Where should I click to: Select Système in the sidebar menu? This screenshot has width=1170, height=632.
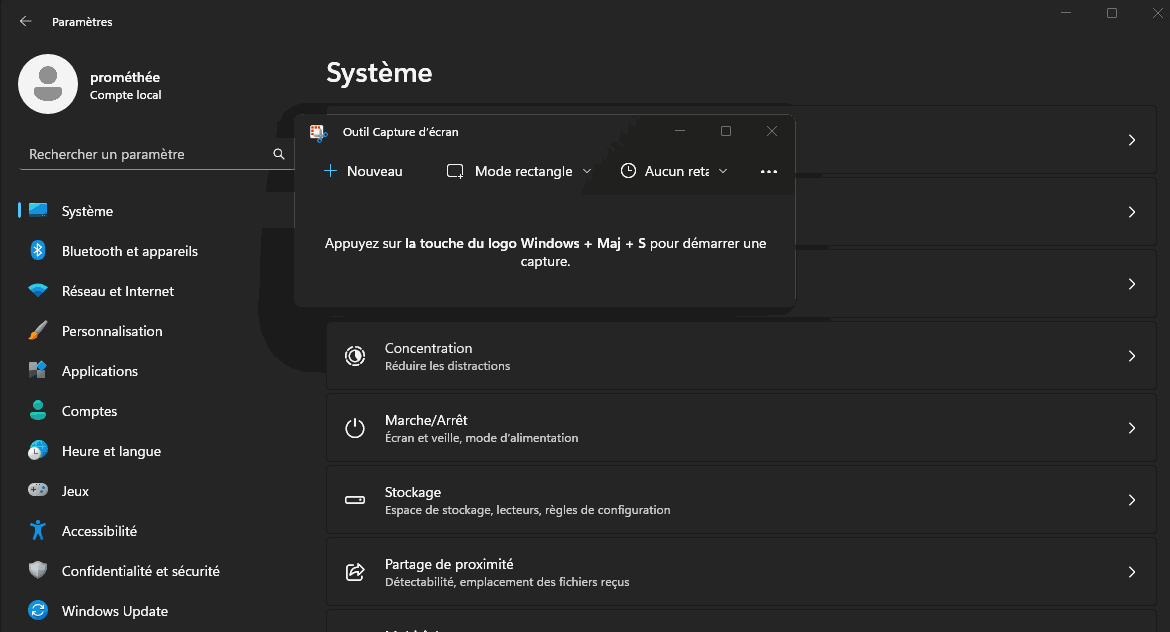84,211
